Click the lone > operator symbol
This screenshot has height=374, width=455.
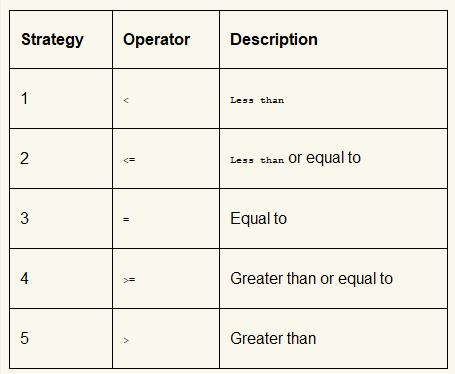pyautogui.click(x=126, y=340)
